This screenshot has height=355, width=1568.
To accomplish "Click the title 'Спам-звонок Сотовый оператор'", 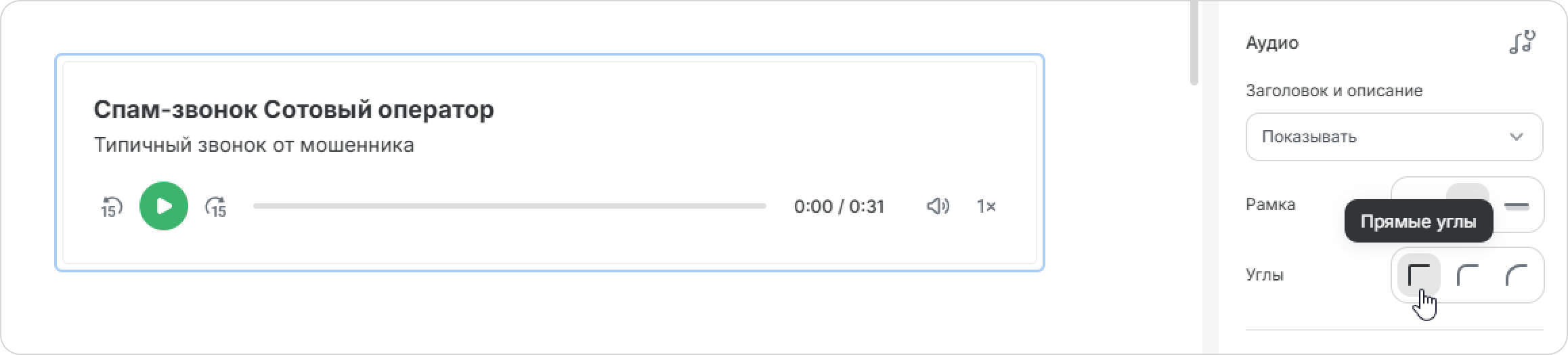I will 294,109.
